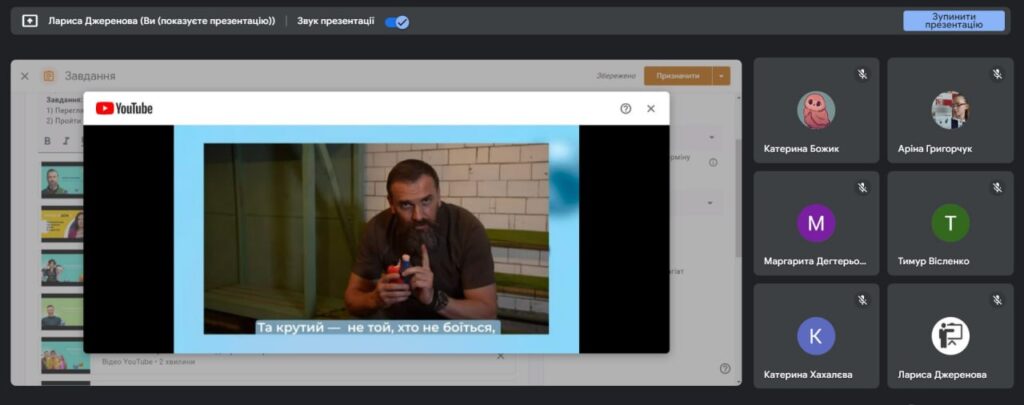The width and height of the screenshot is (1024, 405).
Task: Click the Відео YouTube • 2 хвилини label
Action: coord(148,361)
